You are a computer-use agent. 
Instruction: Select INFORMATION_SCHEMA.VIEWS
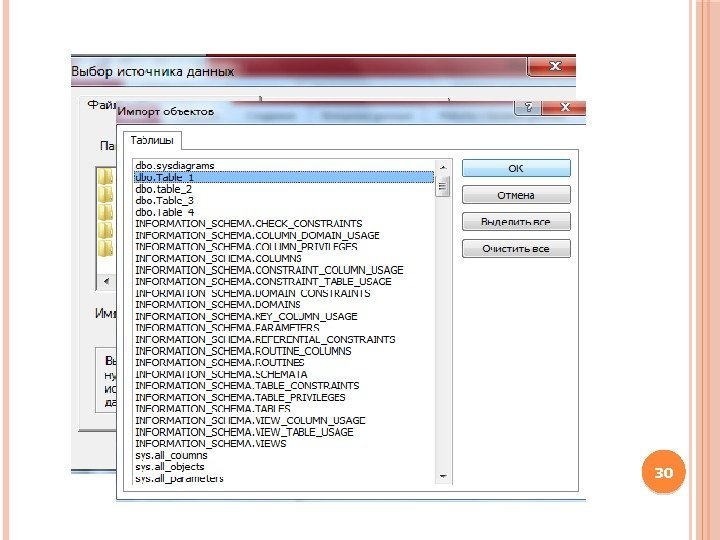(284, 444)
